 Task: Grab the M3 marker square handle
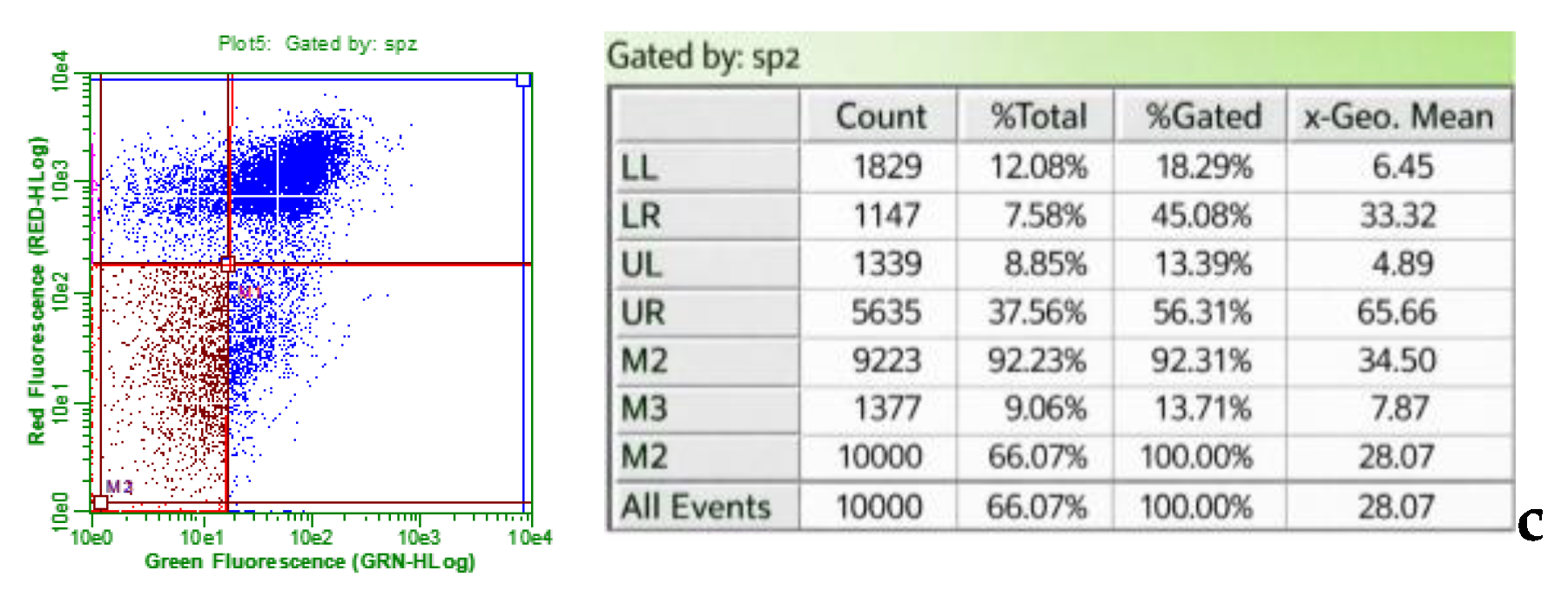(100, 502)
